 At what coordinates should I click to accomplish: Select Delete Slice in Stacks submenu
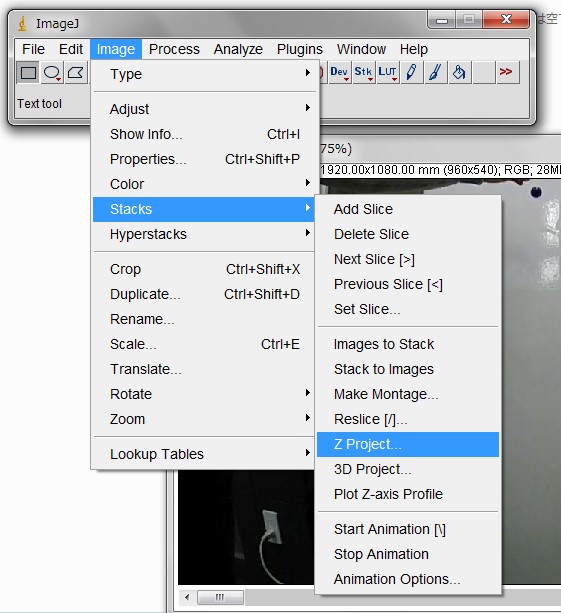tap(408, 234)
